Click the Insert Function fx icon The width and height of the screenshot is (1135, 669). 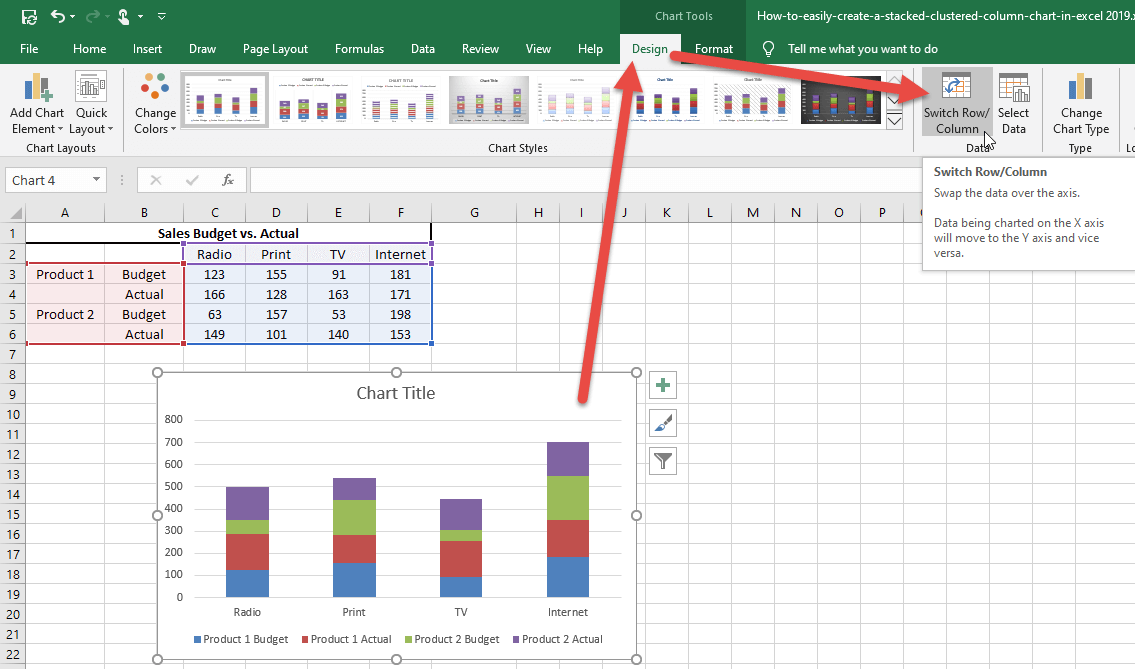pos(228,180)
